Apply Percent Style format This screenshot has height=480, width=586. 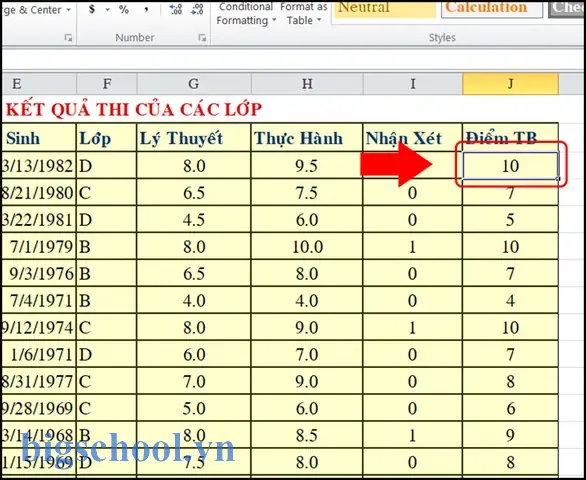click(124, 10)
